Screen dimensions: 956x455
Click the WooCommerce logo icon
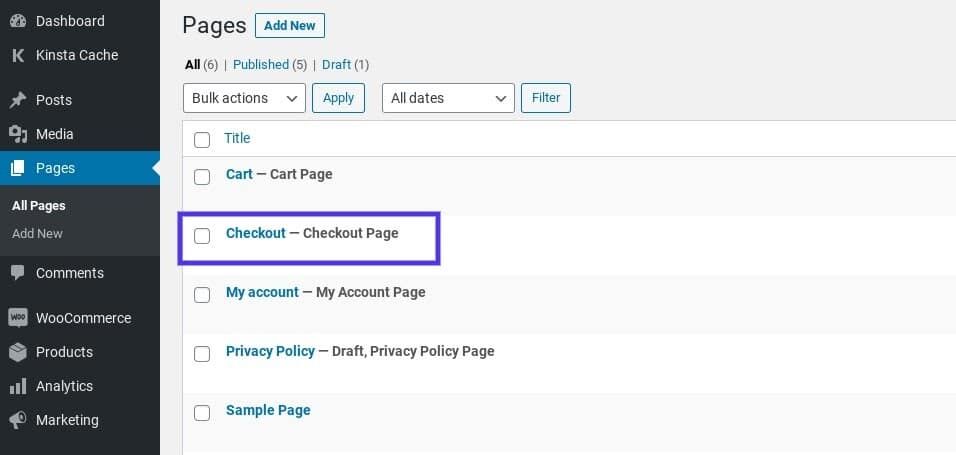(x=18, y=318)
